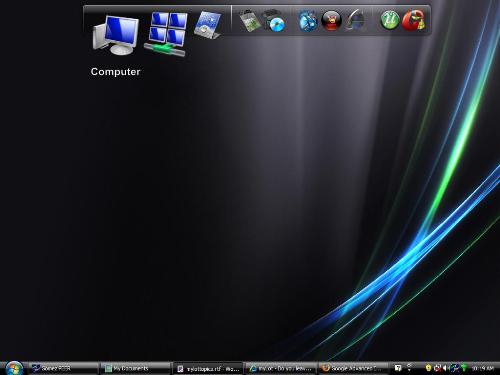500x375 pixels.
Task: Open the Computer icon in the dock
Action: (x=116, y=35)
